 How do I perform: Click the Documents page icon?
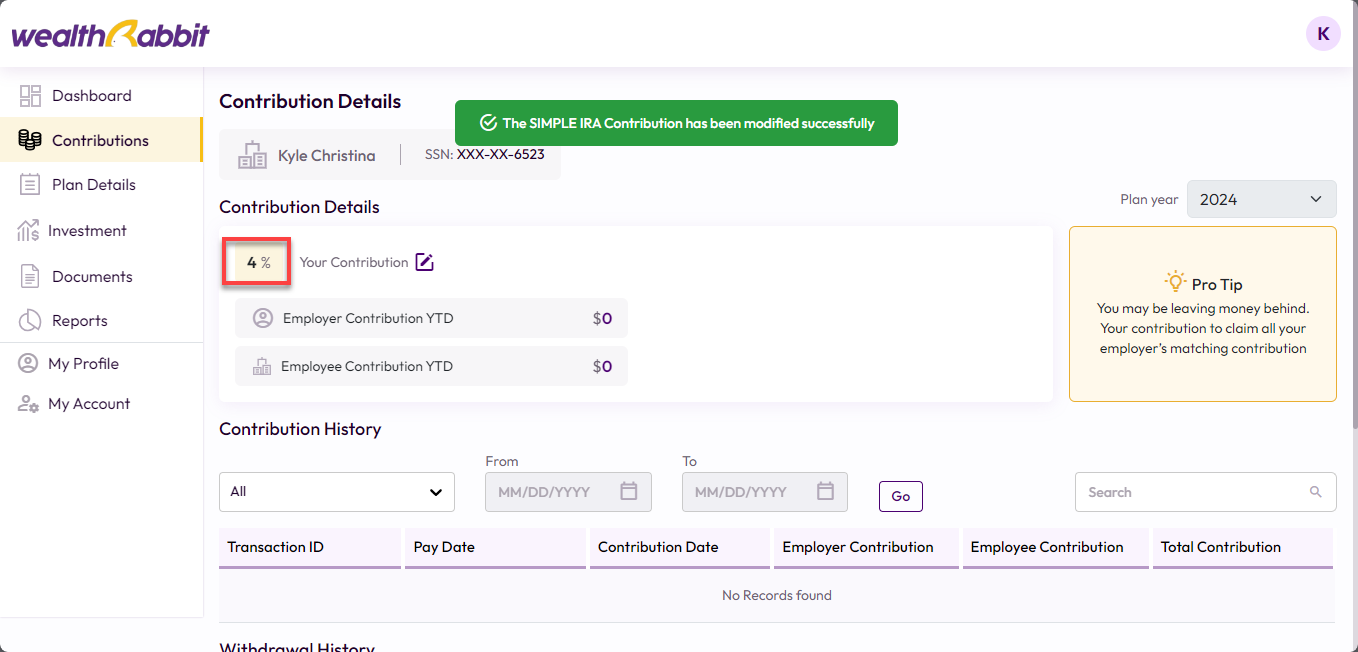pos(30,277)
